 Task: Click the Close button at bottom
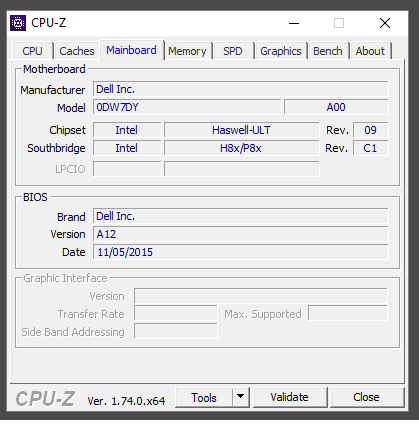(366, 397)
